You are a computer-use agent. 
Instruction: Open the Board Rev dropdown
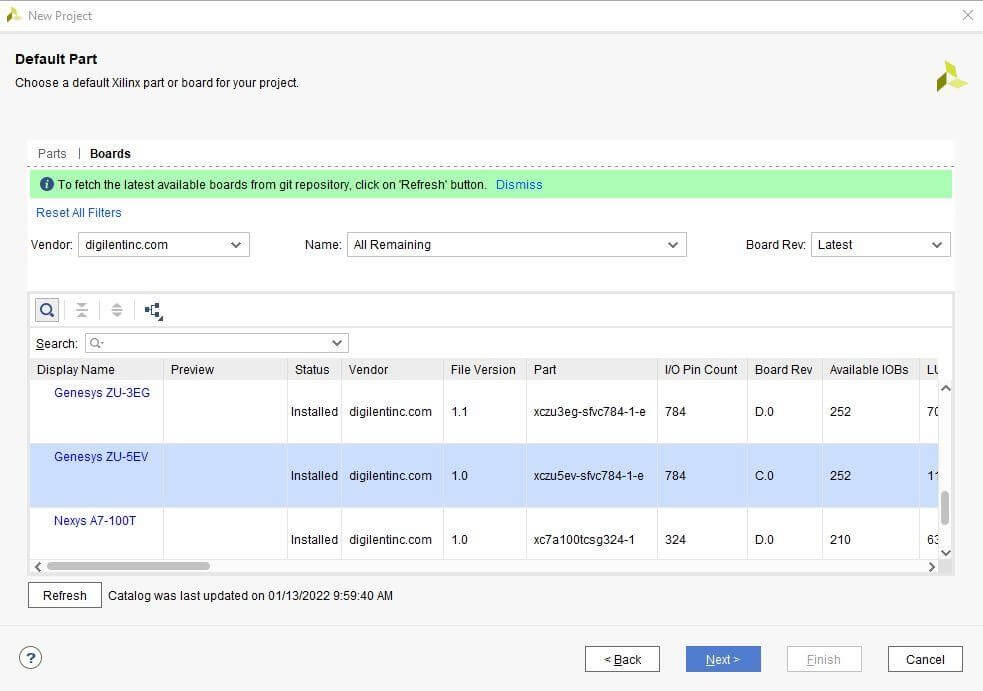click(879, 245)
